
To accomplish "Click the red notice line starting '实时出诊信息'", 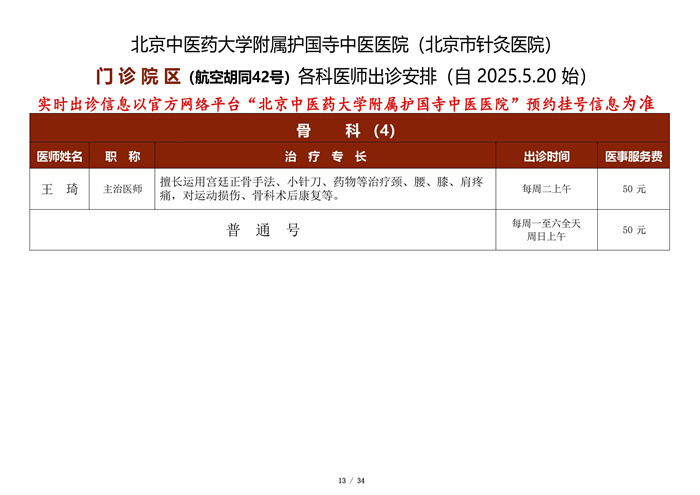I will 346,104.
